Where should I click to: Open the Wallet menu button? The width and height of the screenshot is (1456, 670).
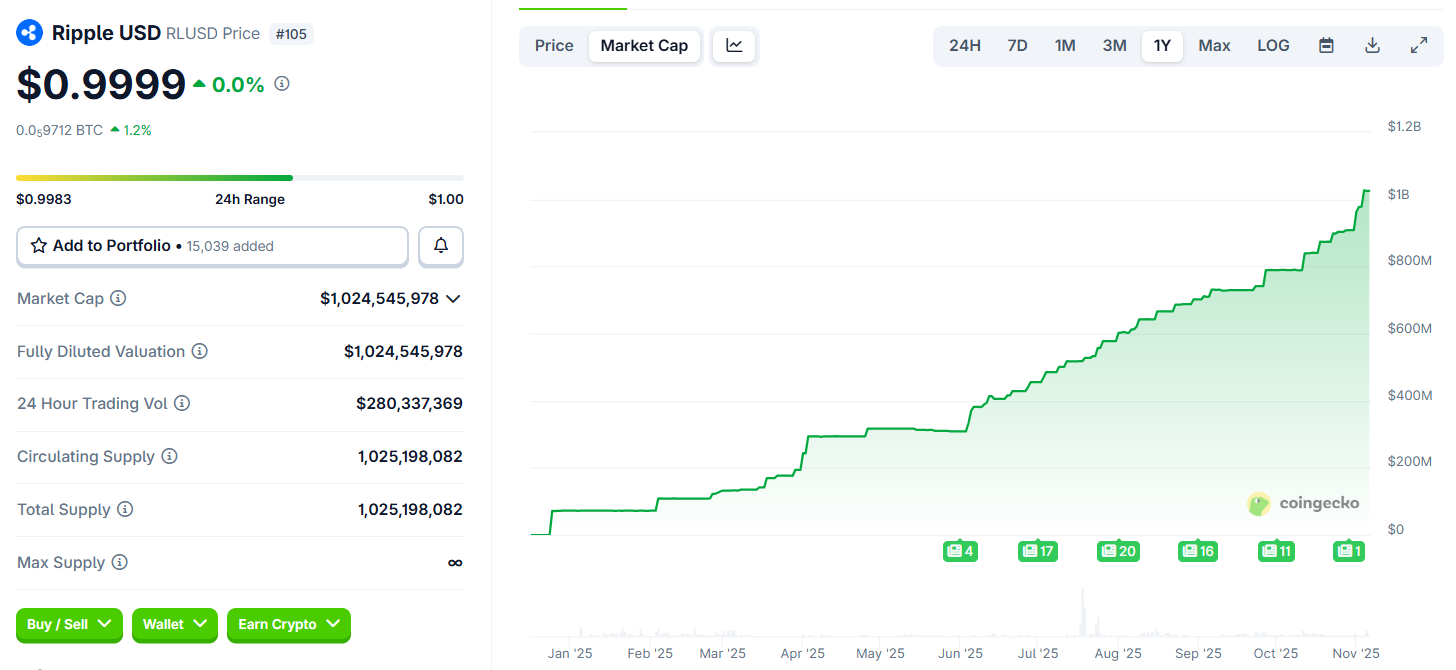coord(174,624)
